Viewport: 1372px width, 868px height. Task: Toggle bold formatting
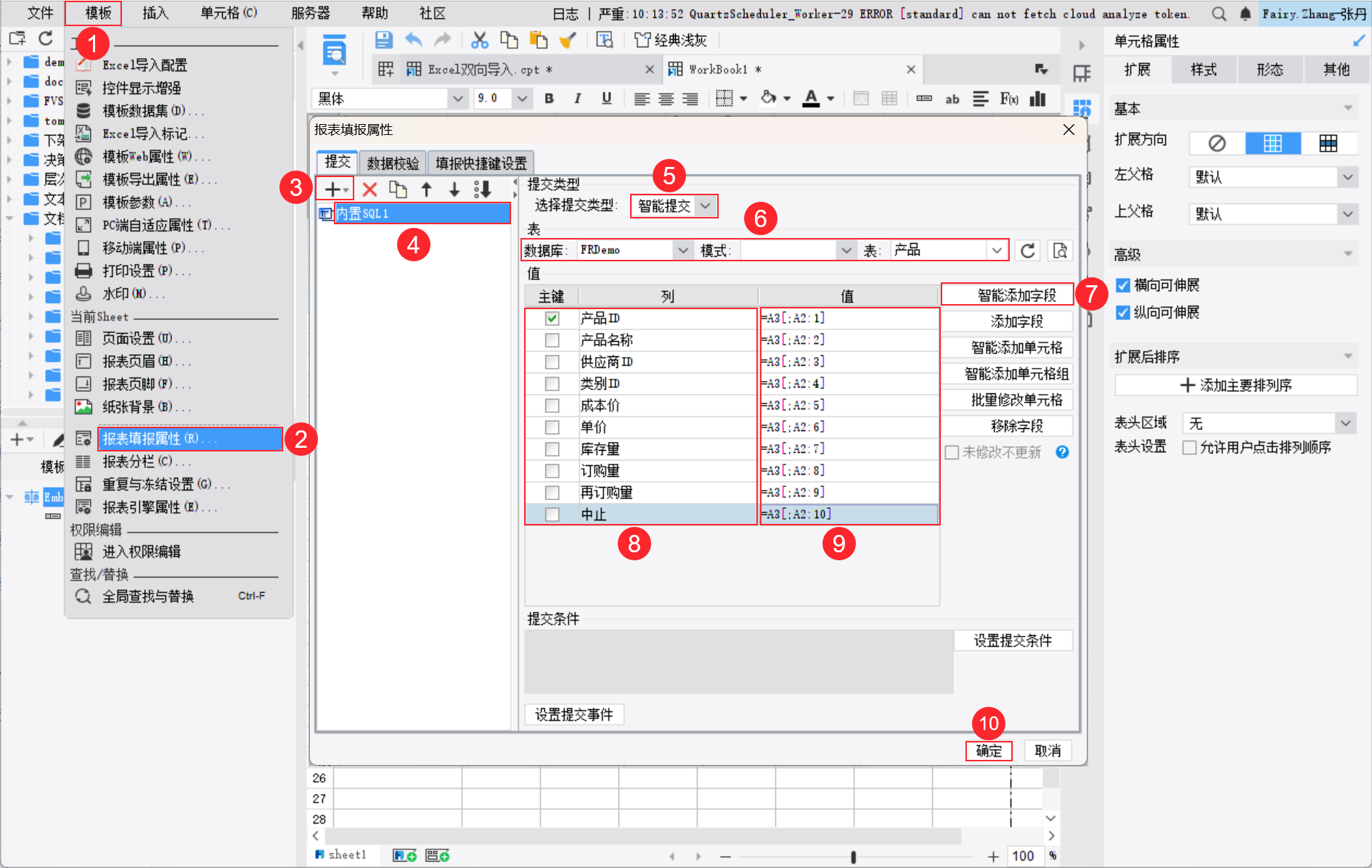click(x=550, y=99)
